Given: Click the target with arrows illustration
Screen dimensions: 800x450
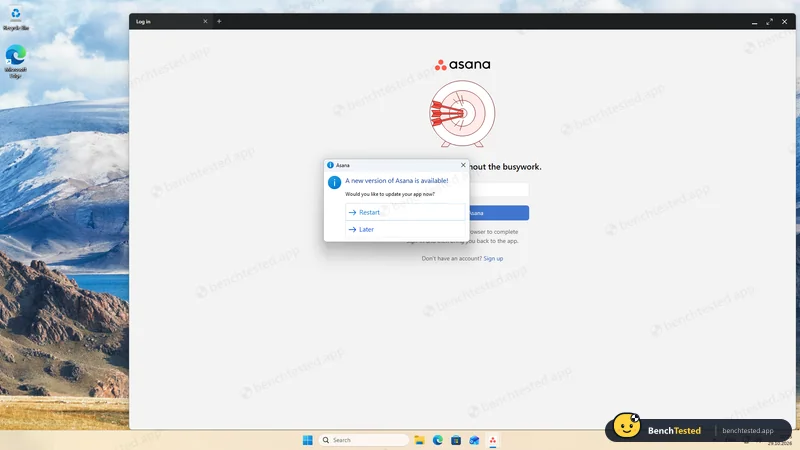Looking at the screenshot, I should click(x=462, y=113).
